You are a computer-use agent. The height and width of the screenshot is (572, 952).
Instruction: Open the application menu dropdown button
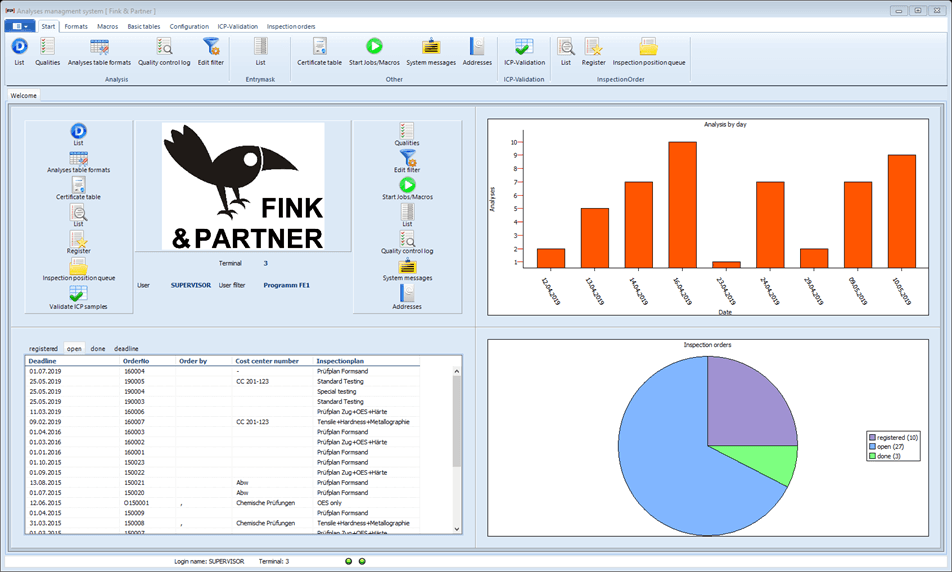coord(20,26)
